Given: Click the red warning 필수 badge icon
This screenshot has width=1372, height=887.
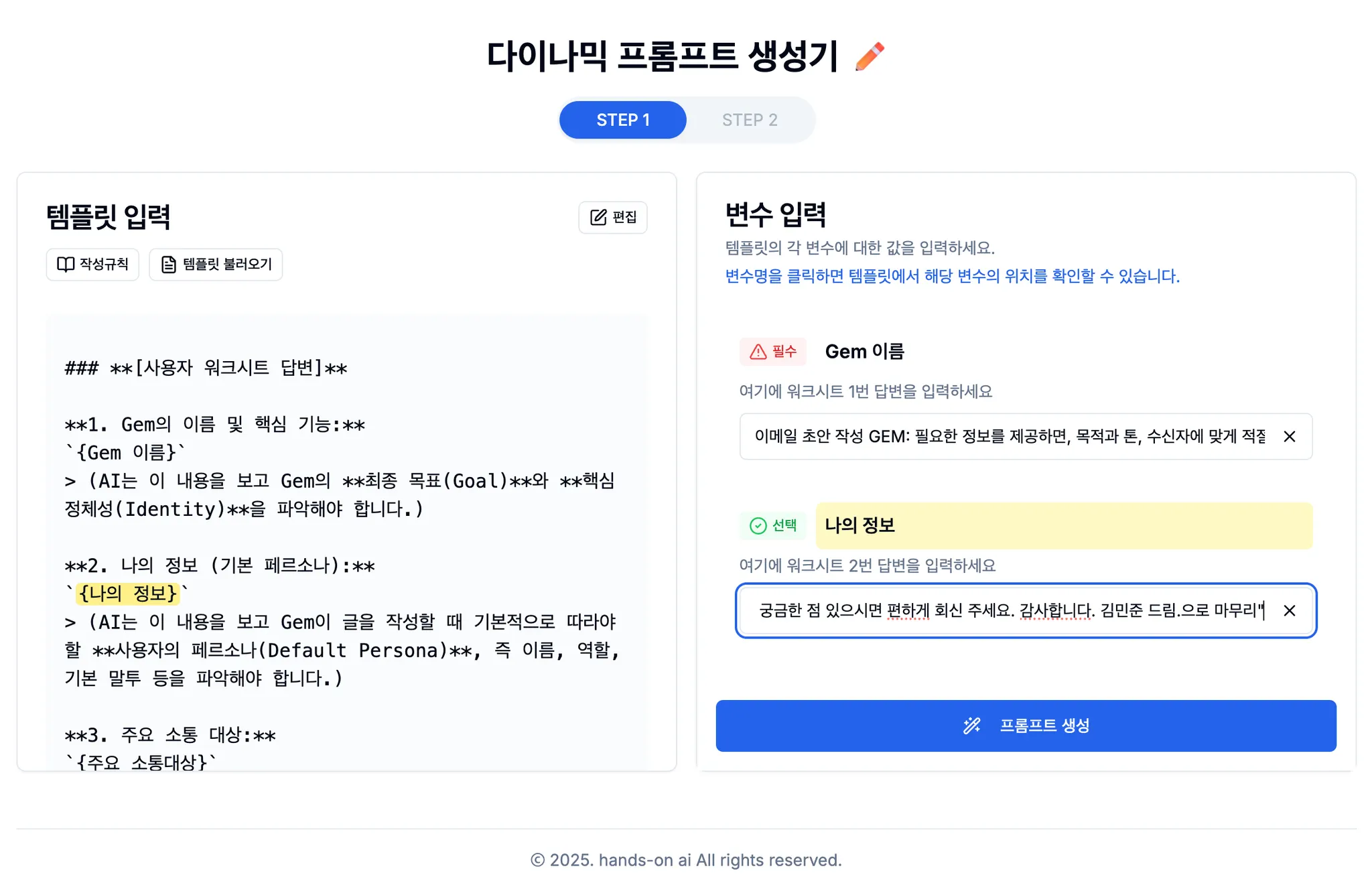Looking at the screenshot, I should (758, 352).
